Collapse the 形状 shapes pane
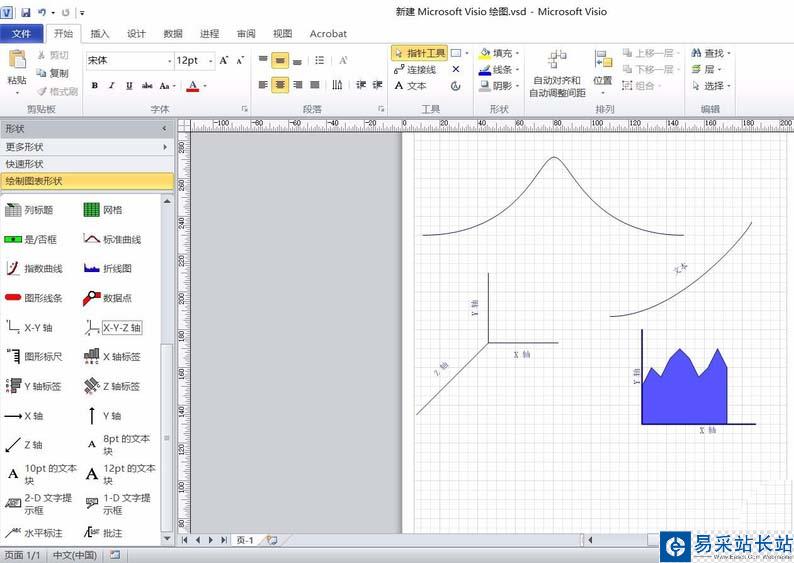Viewport: 794px width, 563px height. coord(164,129)
